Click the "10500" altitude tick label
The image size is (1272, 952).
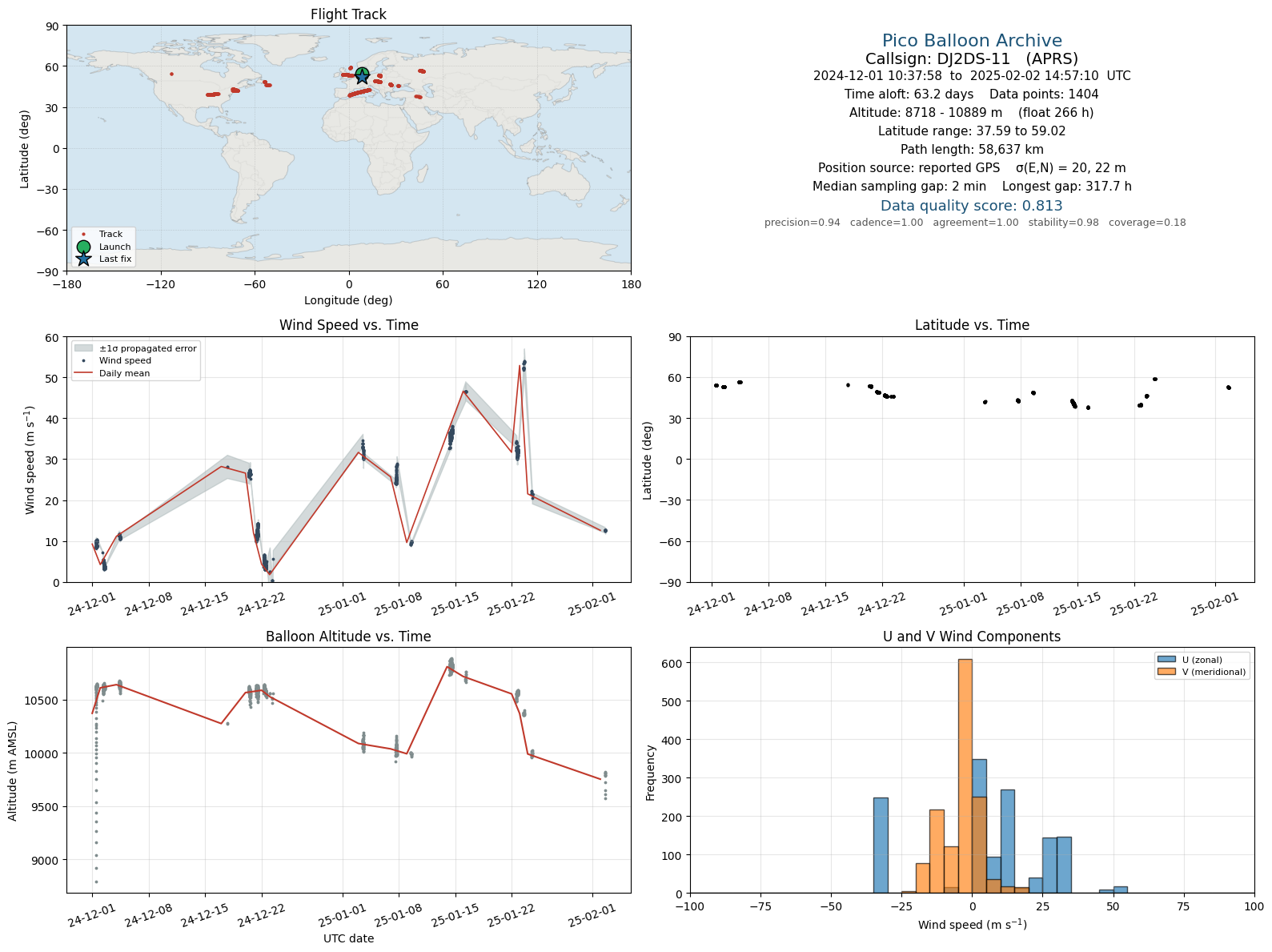[42, 701]
